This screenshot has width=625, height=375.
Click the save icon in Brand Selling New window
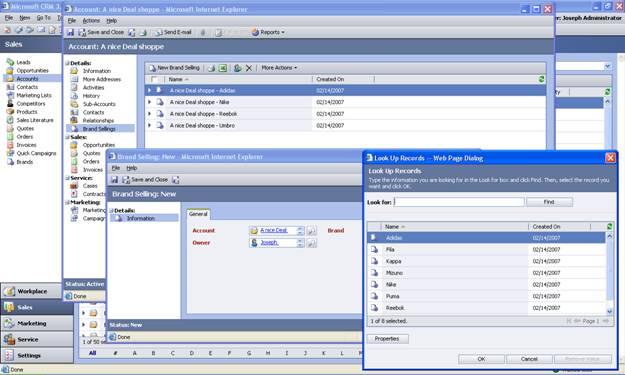114,180
